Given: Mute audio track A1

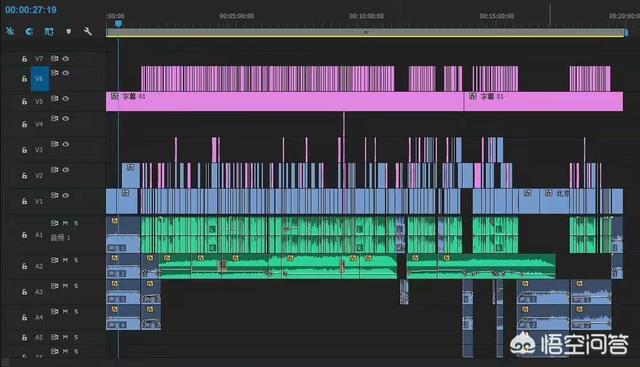Looking at the screenshot, I should 65,223.
